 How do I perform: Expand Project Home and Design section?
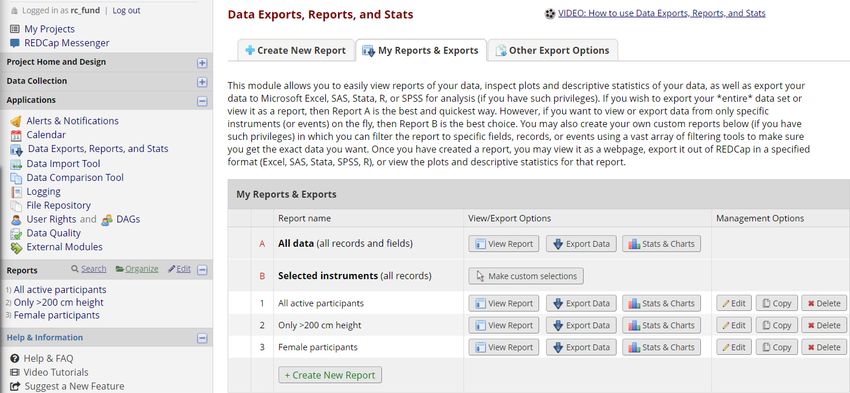click(x=202, y=63)
